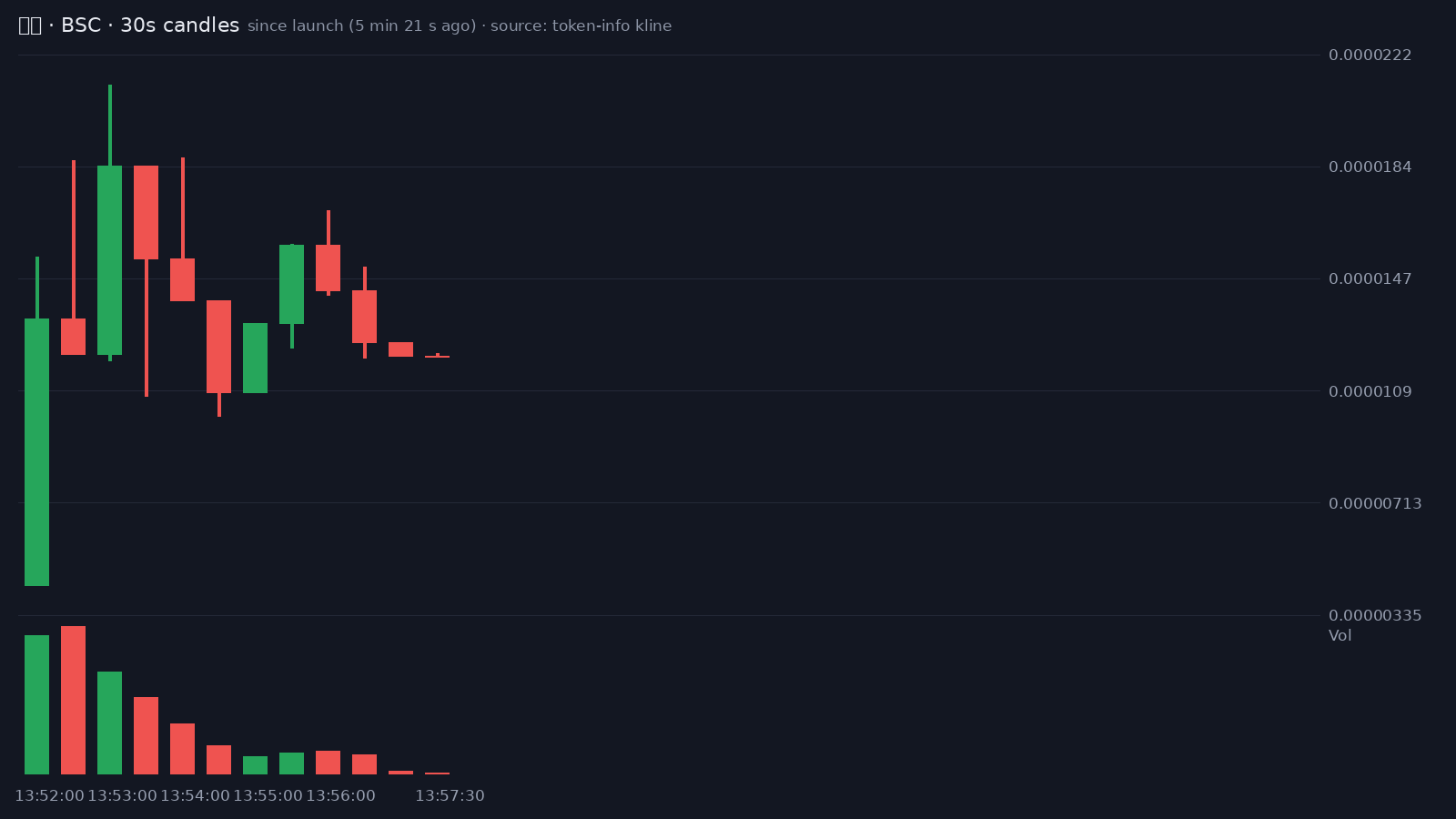Click the 0.00000713 price axis label
1456x819 pixels.
[x=1375, y=504]
